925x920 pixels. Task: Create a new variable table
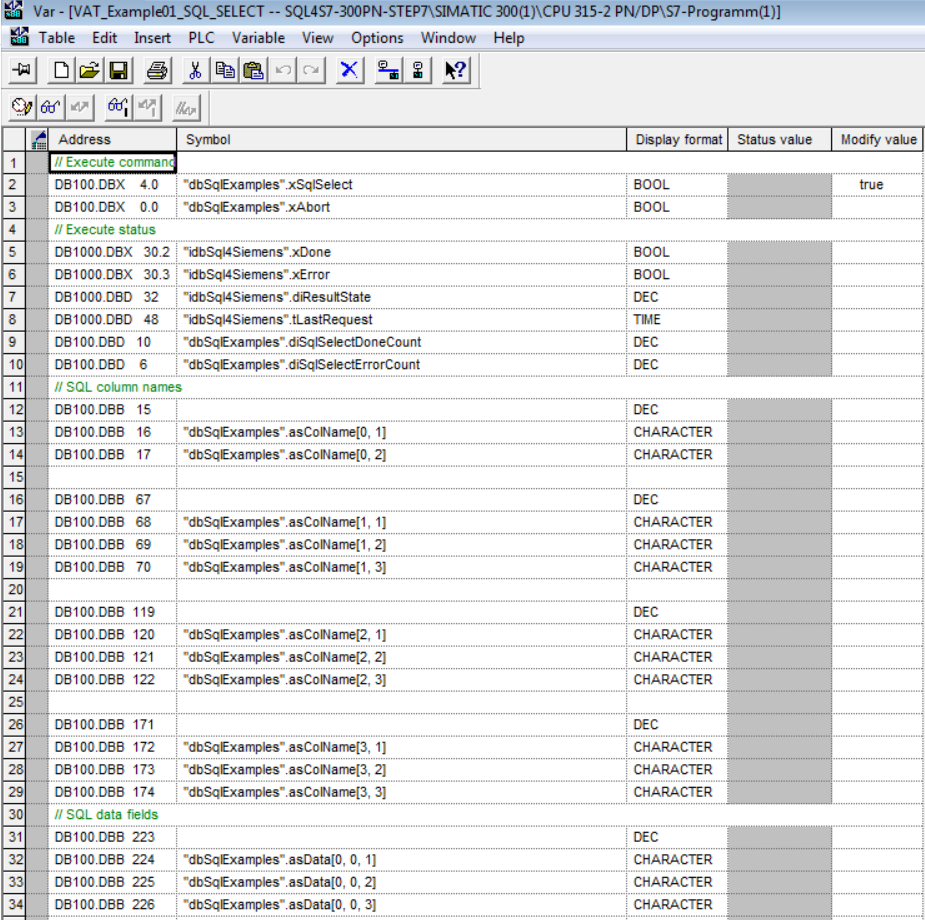[61, 70]
